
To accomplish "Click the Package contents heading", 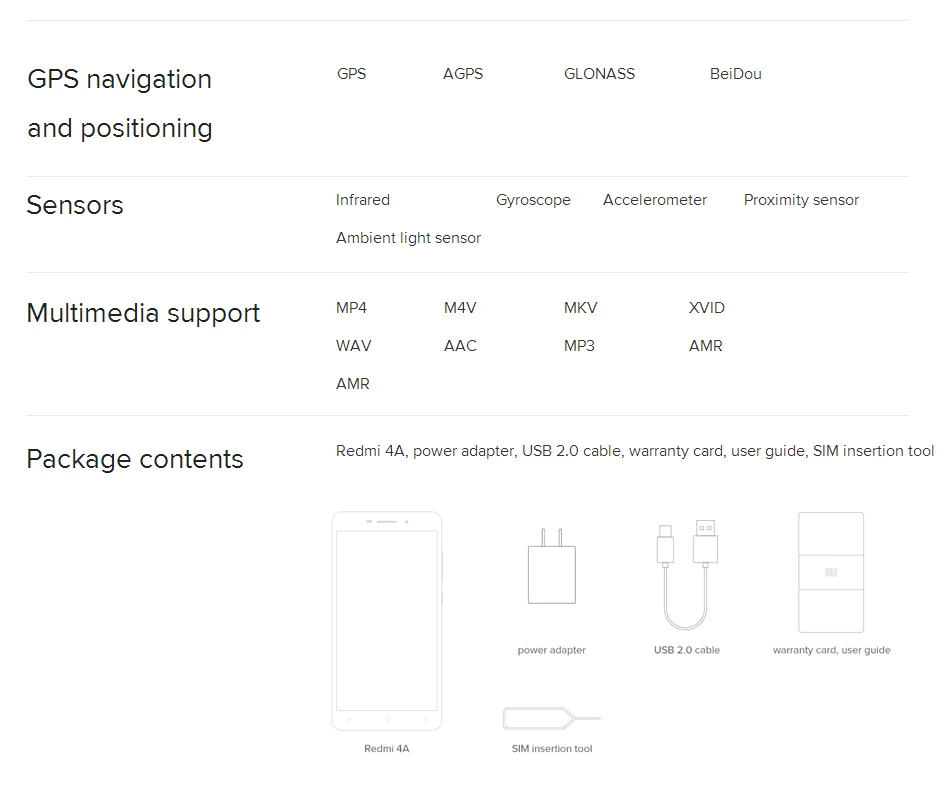I will click(x=135, y=459).
